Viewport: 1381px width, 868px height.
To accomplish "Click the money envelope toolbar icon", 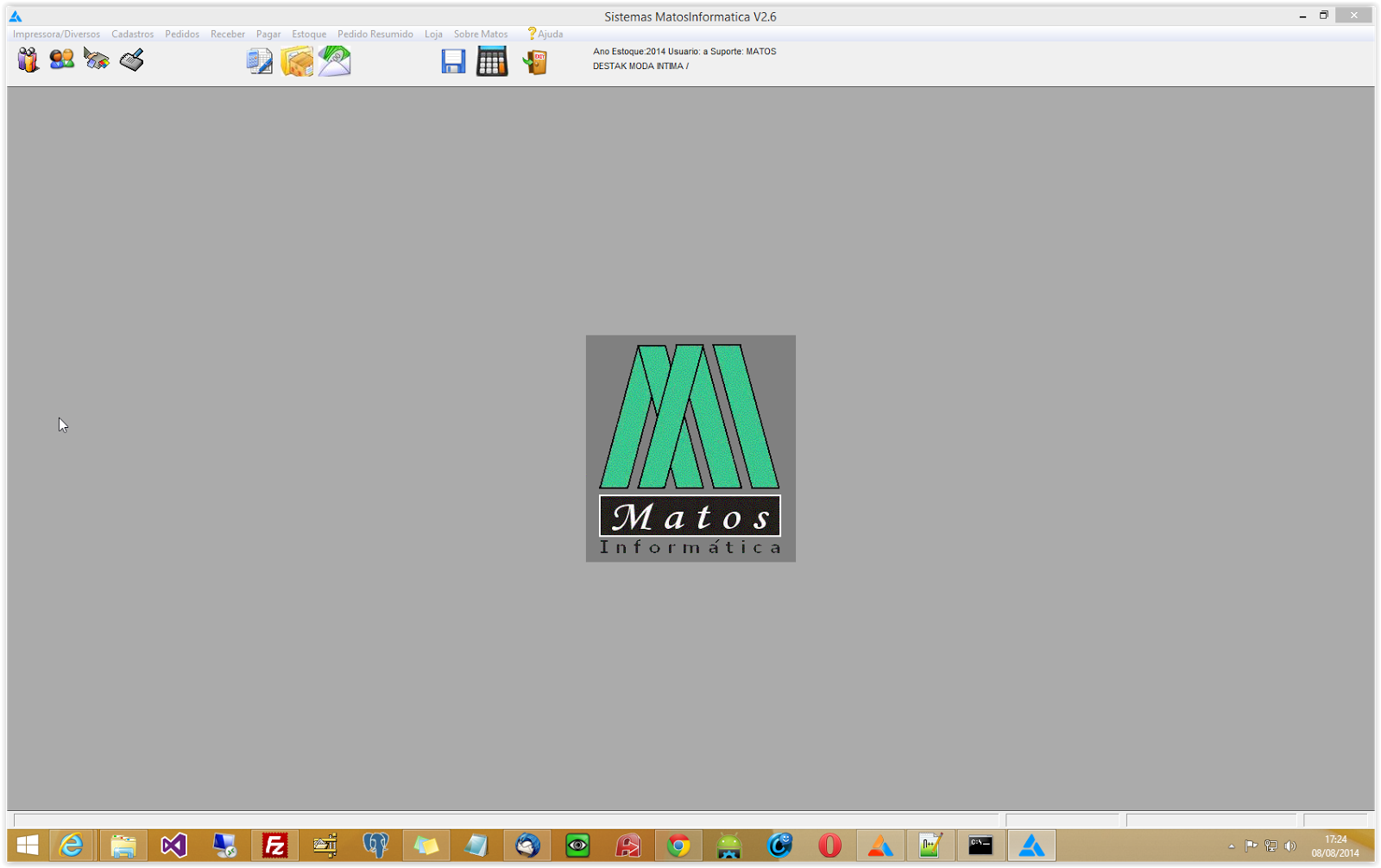I will (335, 61).
